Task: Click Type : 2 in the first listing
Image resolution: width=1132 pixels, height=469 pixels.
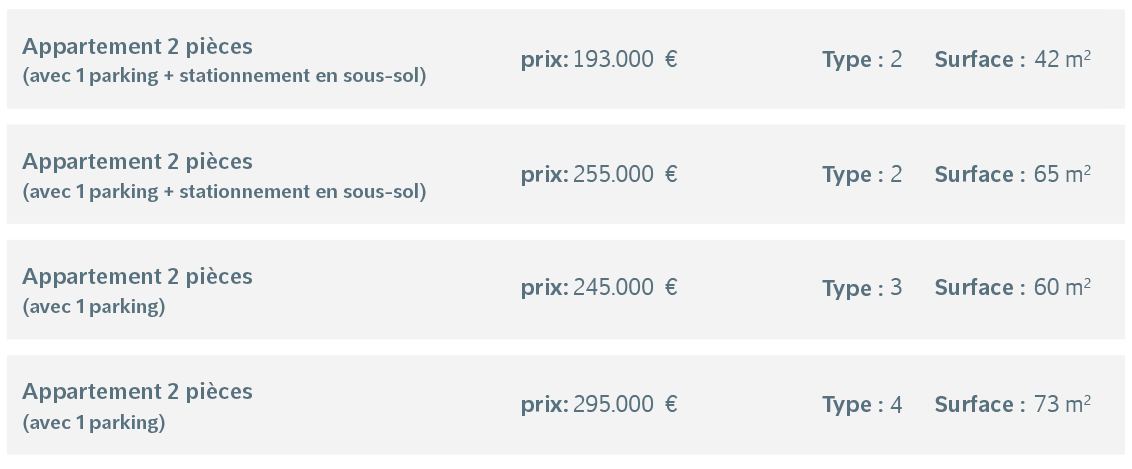Action: coord(862,59)
